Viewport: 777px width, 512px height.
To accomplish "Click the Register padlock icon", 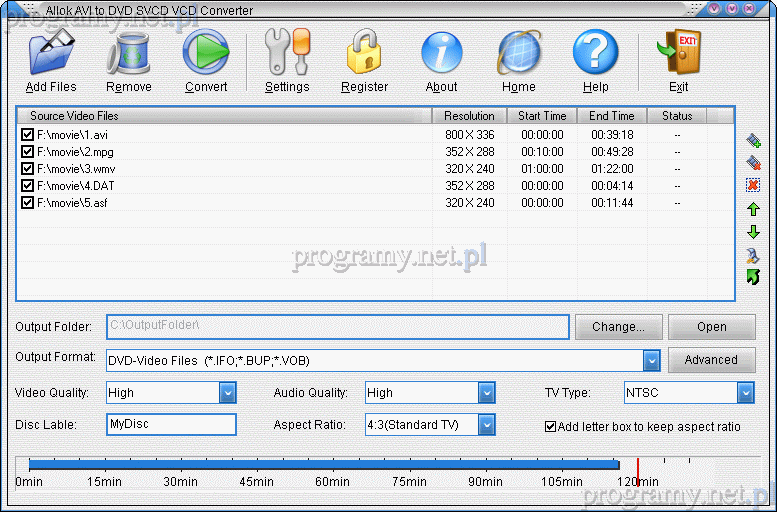I will pos(364,55).
